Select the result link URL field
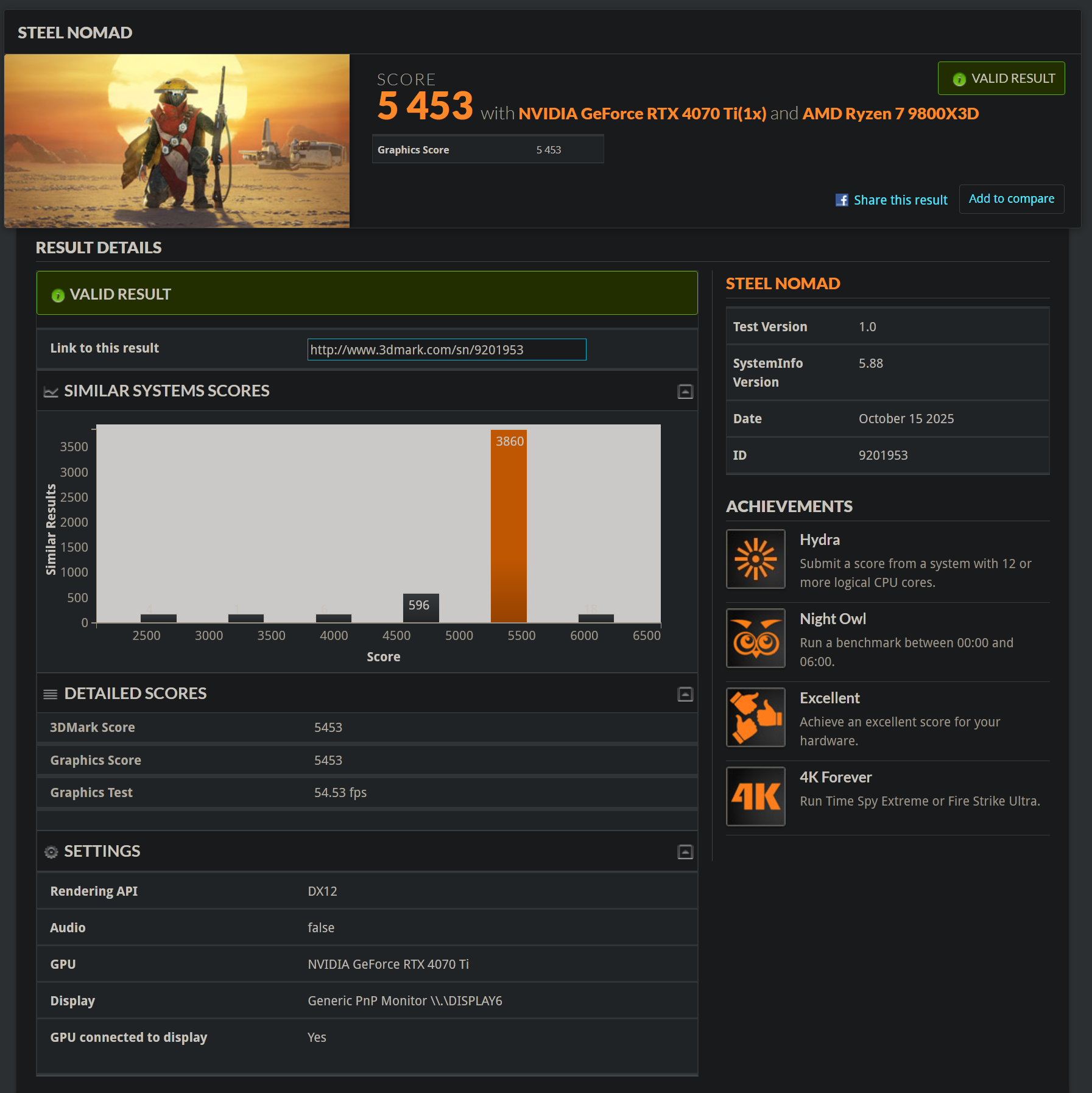Viewport: 1092px width, 1093px height. pyautogui.click(x=446, y=350)
